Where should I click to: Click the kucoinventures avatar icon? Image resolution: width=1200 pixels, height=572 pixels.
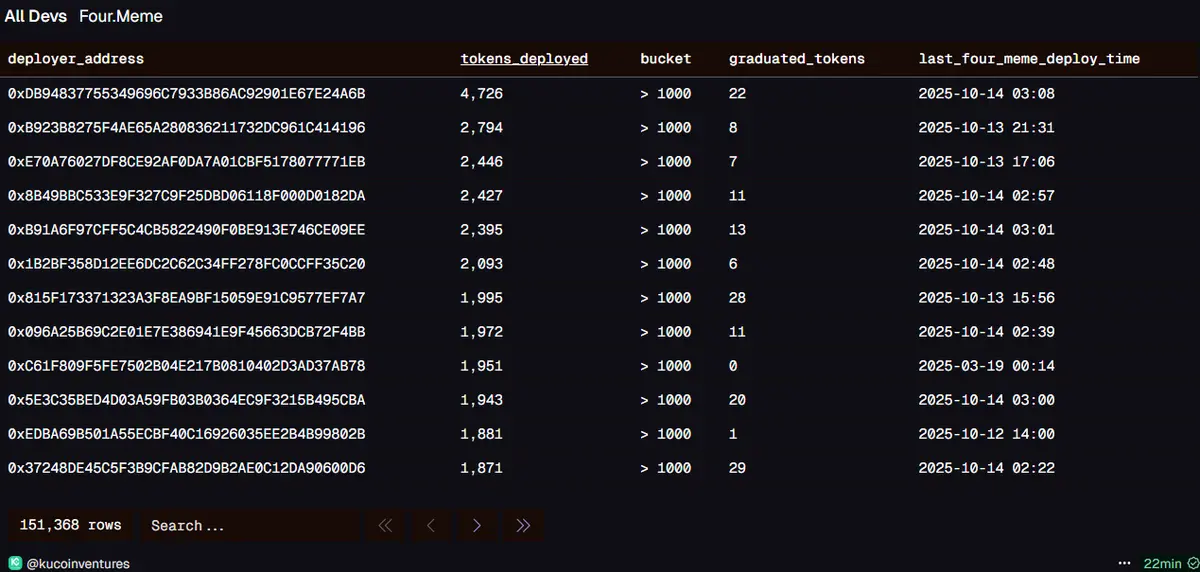point(15,563)
